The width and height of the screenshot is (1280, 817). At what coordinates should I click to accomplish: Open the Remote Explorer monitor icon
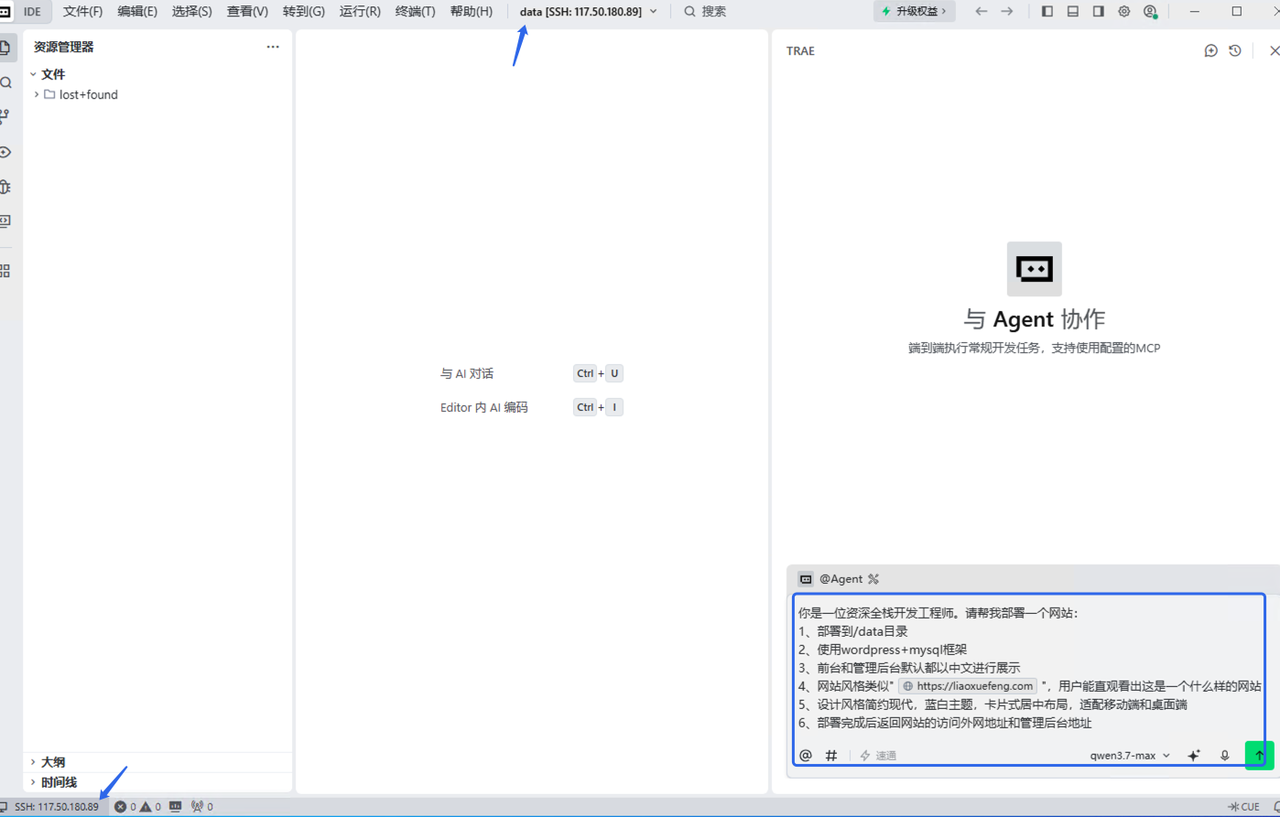(x=5, y=221)
